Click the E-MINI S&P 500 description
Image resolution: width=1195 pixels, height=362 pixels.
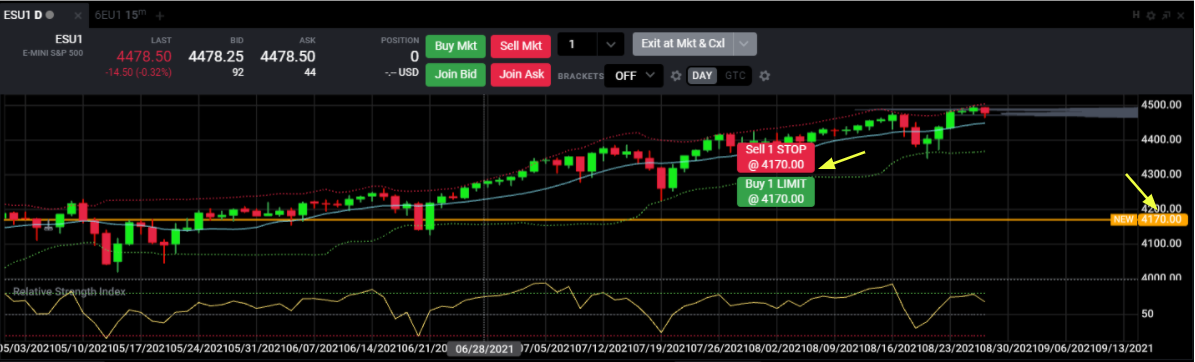pos(53,53)
